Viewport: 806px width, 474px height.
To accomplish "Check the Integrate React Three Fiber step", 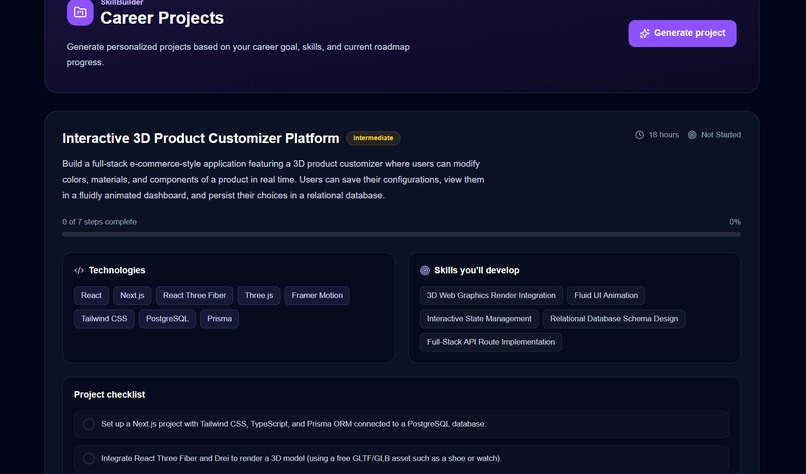I will point(89,459).
